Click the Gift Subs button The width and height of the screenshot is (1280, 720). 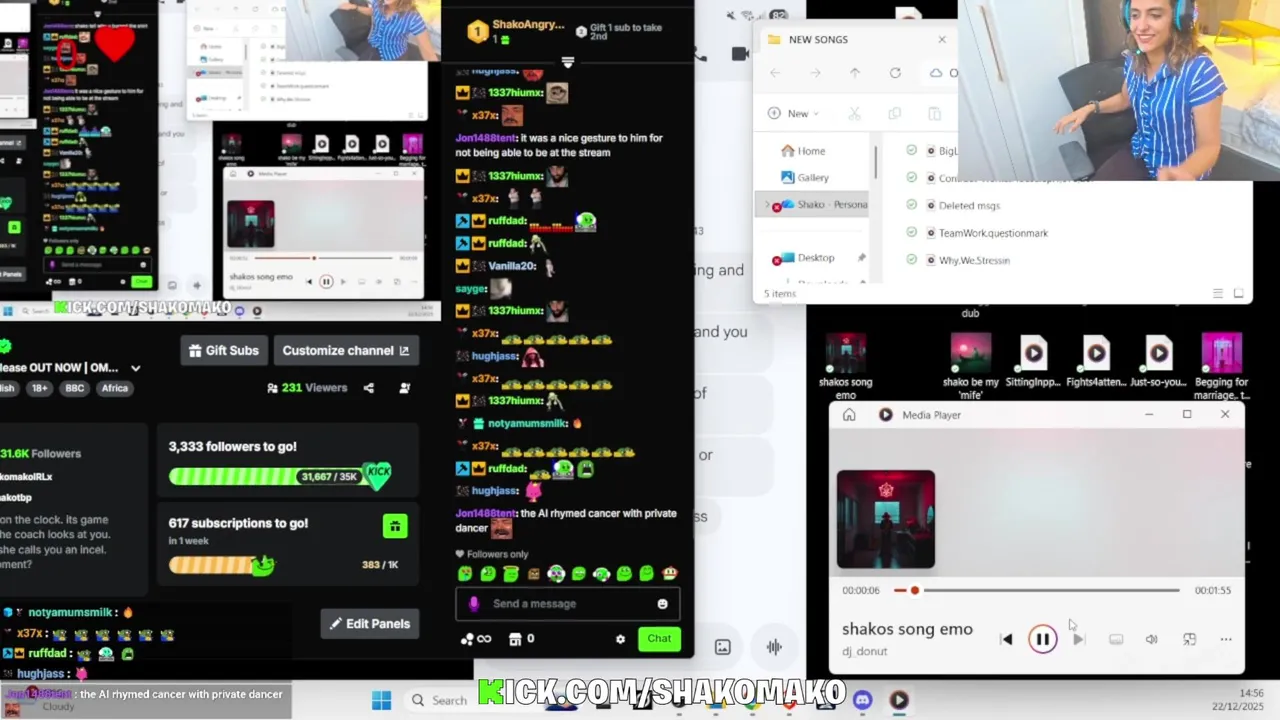click(x=224, y=351)
